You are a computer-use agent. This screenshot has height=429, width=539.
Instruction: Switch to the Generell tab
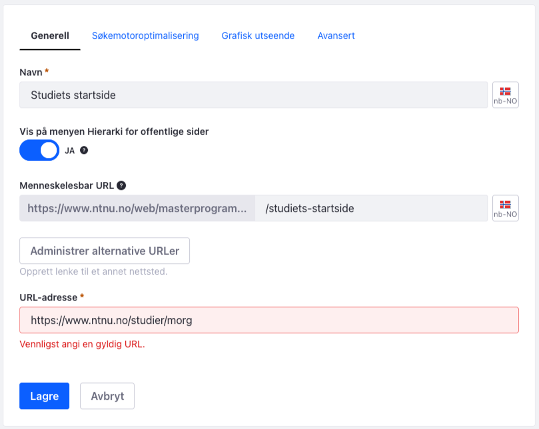click(x=50, y=36)
